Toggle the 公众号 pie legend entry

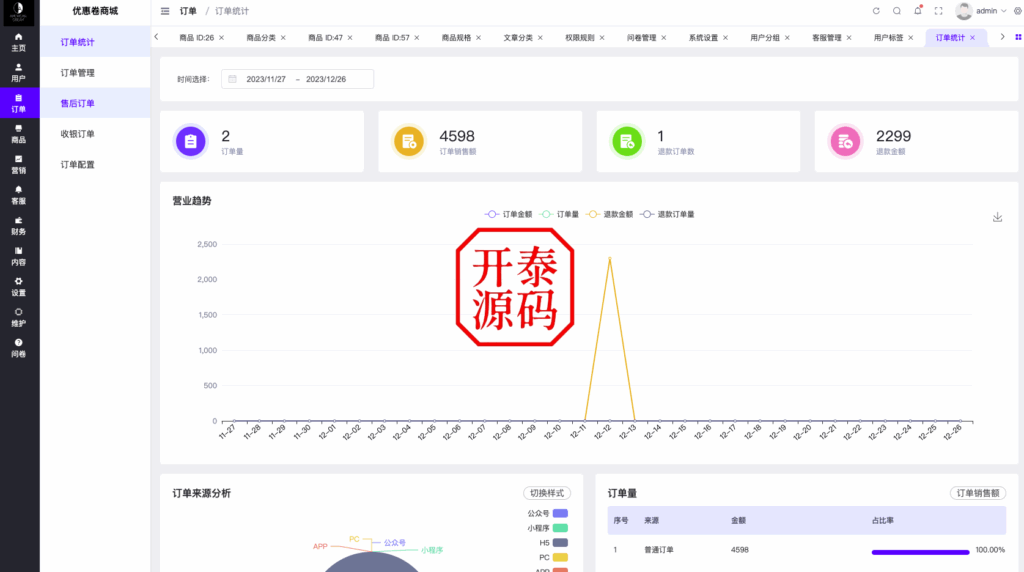coord(547,513)
